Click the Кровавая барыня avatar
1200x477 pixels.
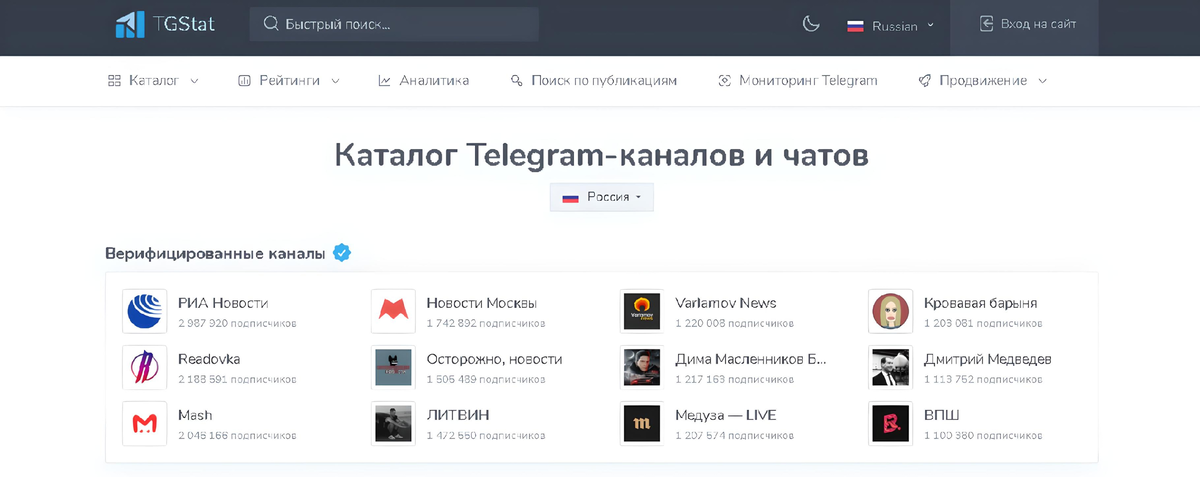click(890, 311)
